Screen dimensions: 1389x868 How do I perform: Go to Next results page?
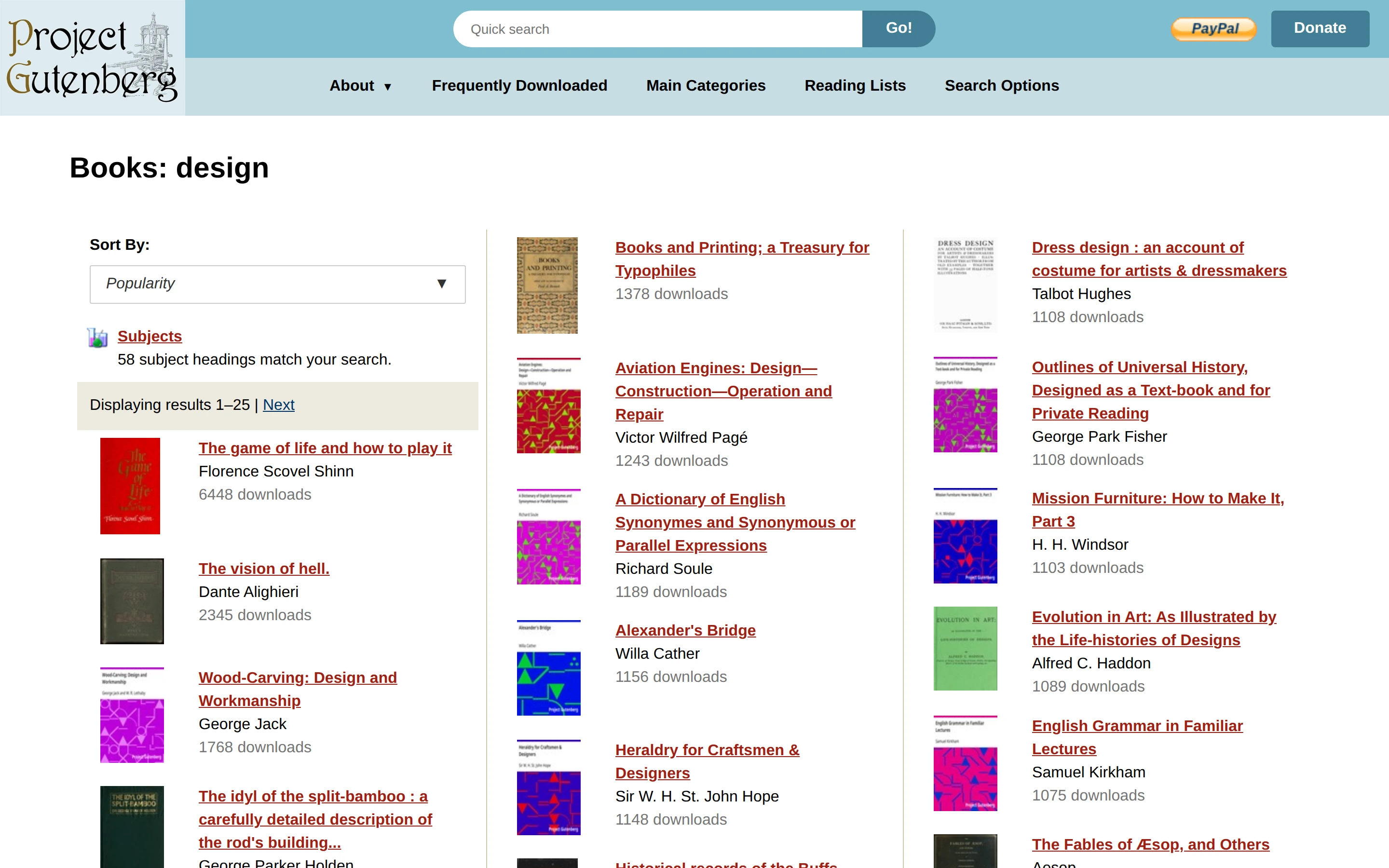click(278, 405)
